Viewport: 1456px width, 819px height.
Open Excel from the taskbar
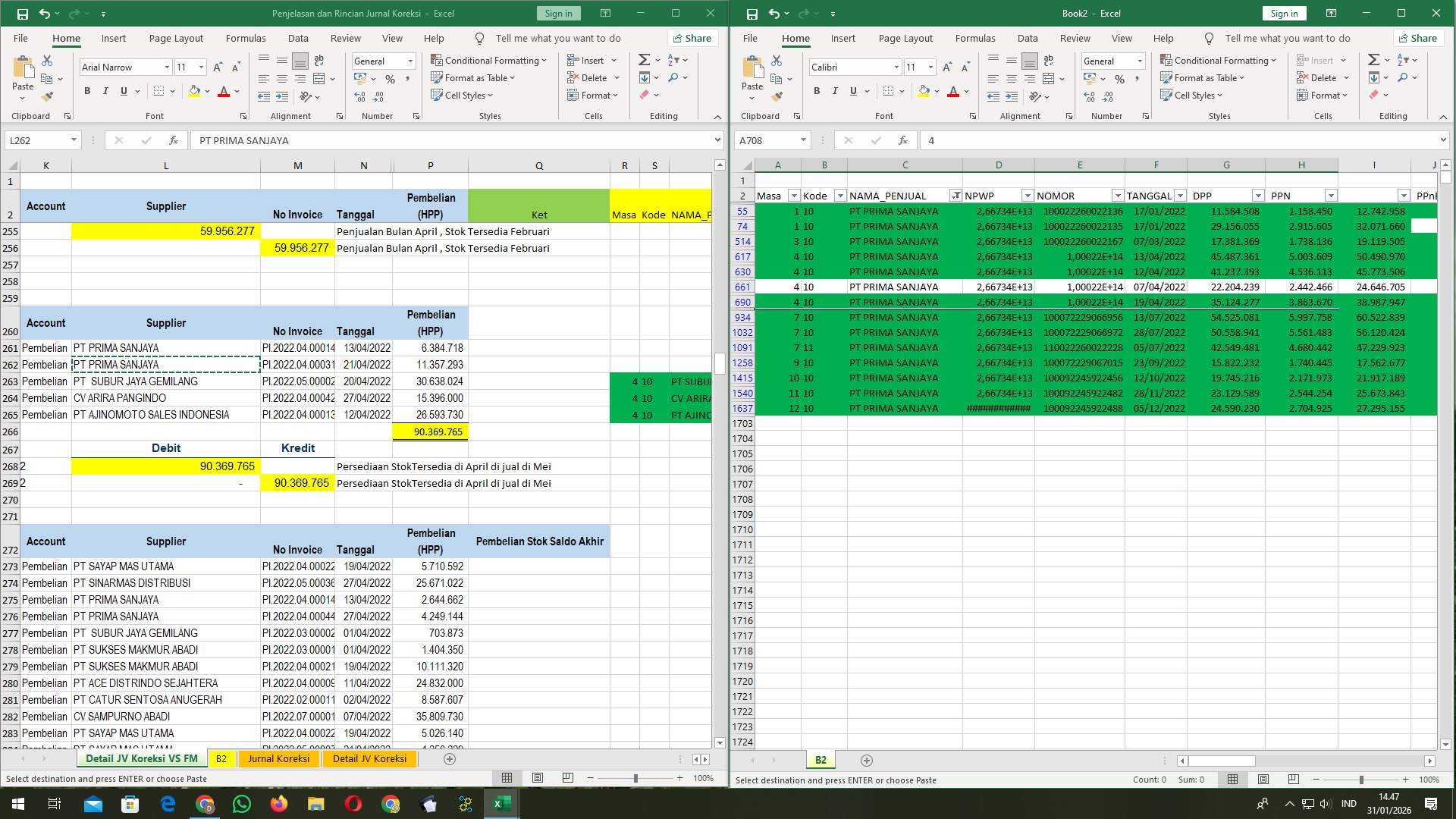[501, 803]
